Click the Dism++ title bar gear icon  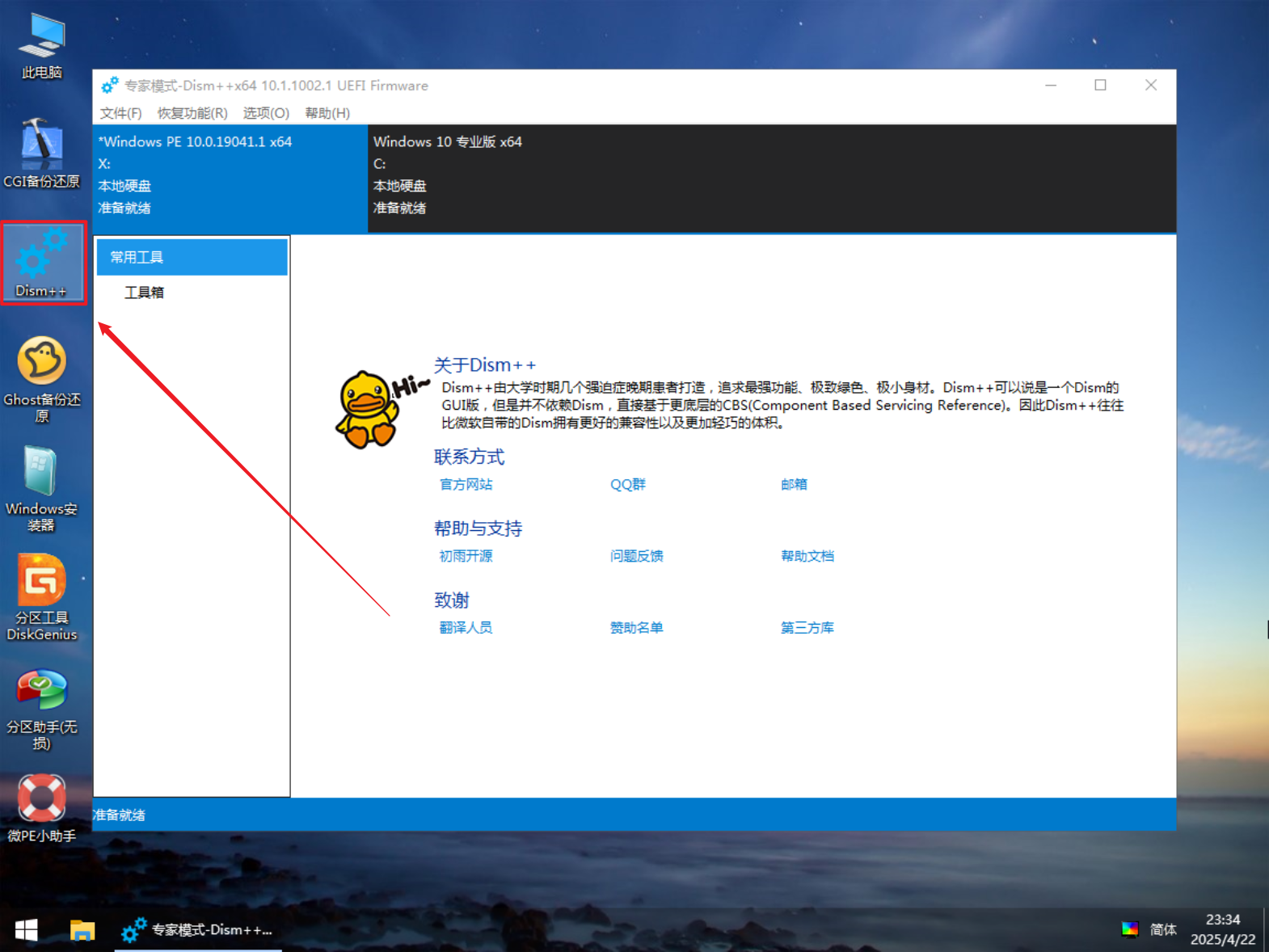(x=110, y=85)
